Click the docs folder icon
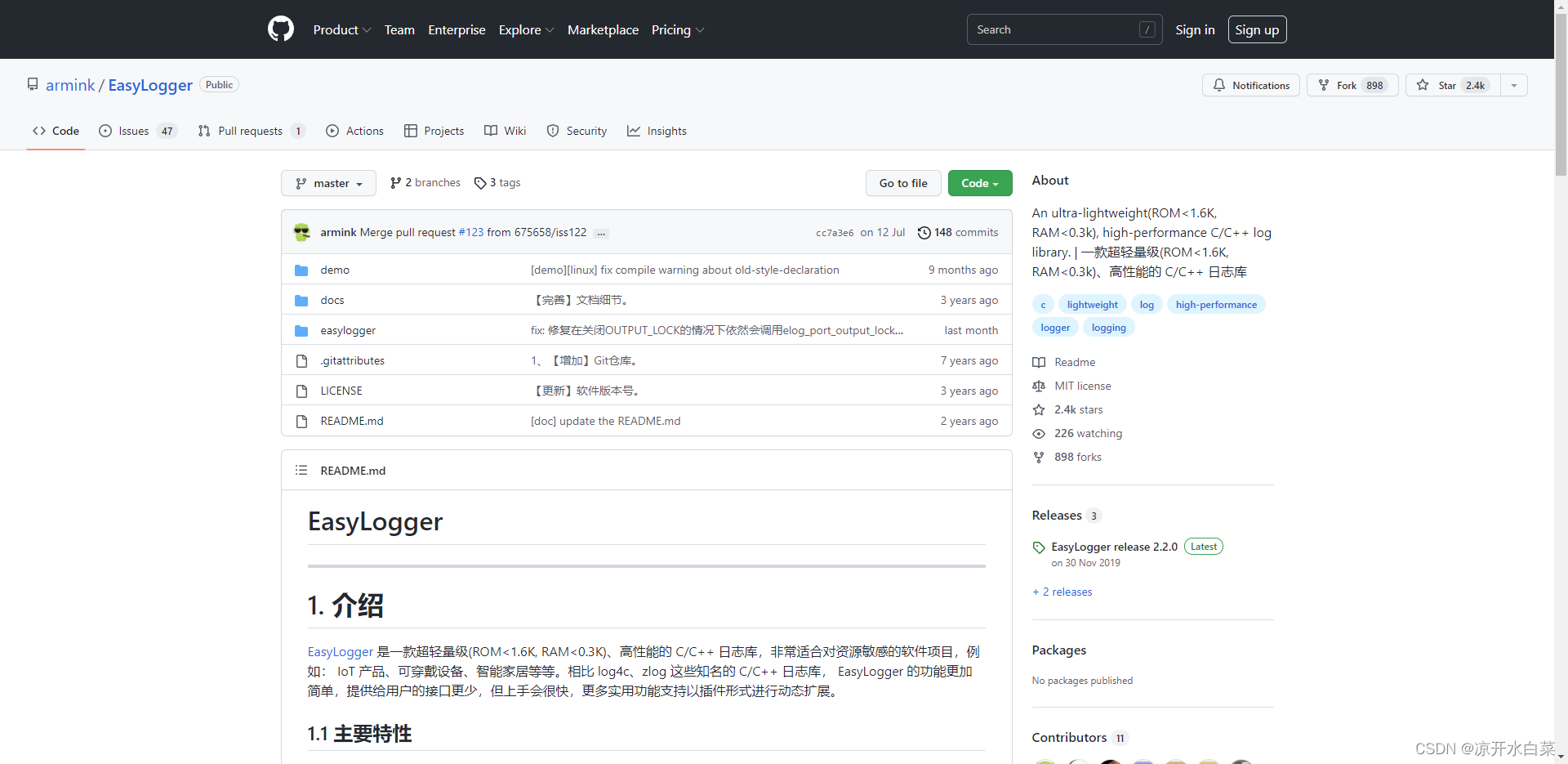This screenshot has width=1568, height=764. coord(301,300)
